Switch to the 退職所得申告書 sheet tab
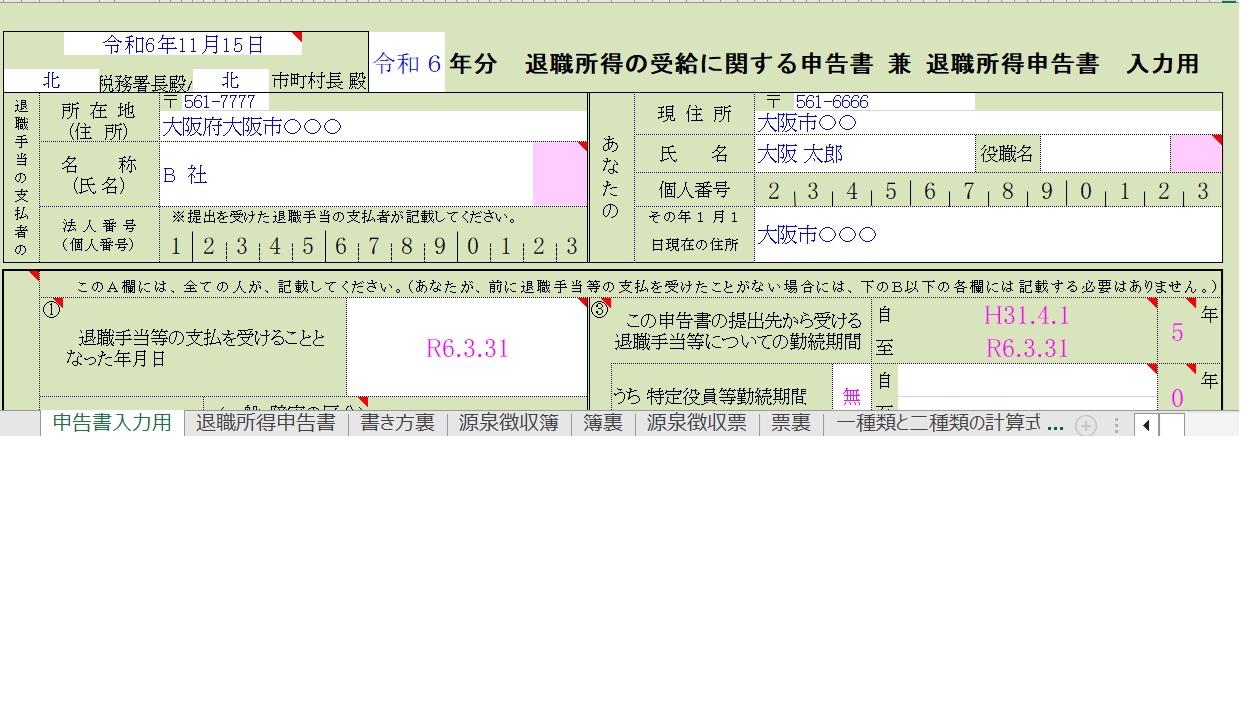Viewport: 1250px width, 720px height. point(262,424)
